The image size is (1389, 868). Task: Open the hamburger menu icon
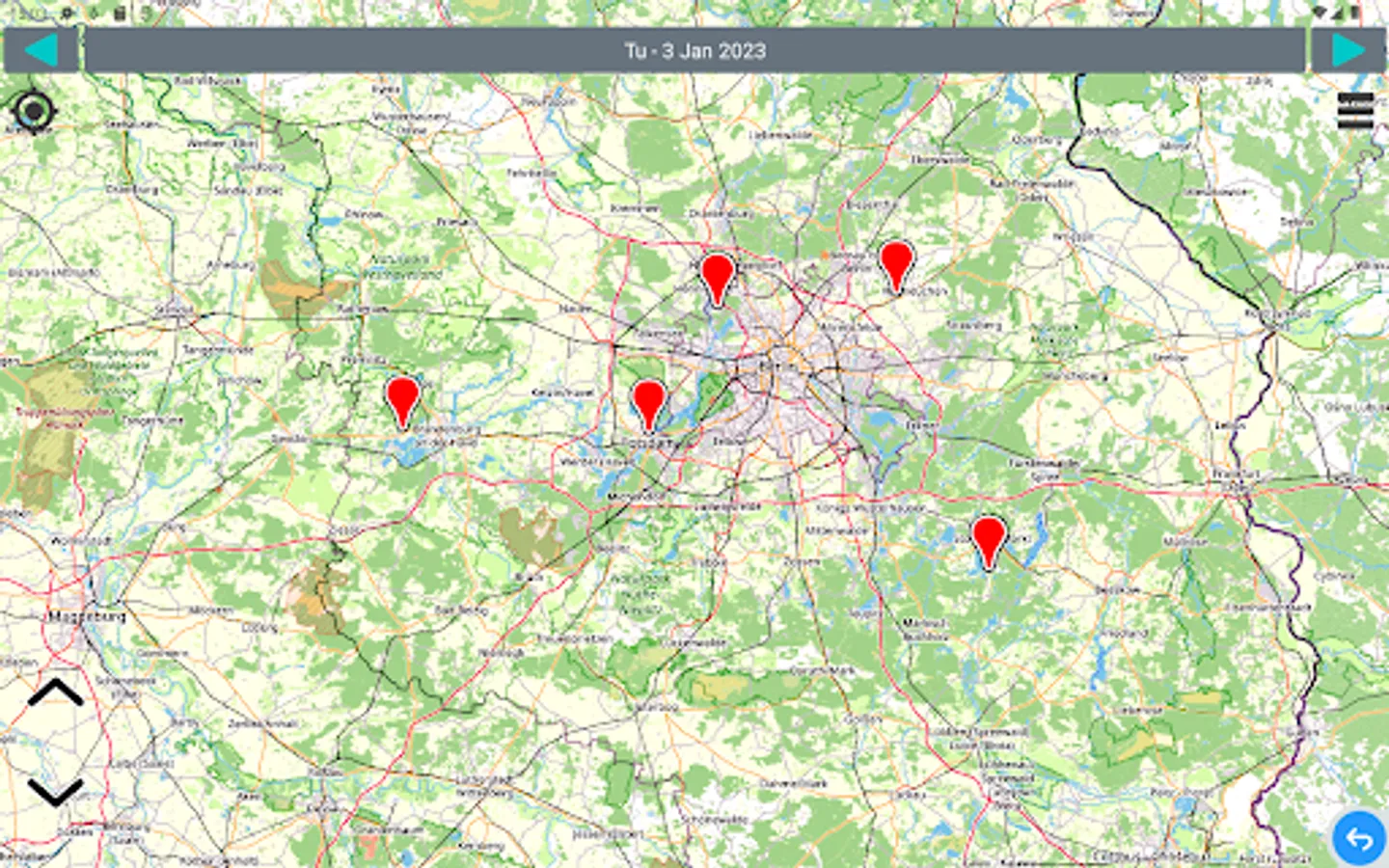tap(1355, 112)
